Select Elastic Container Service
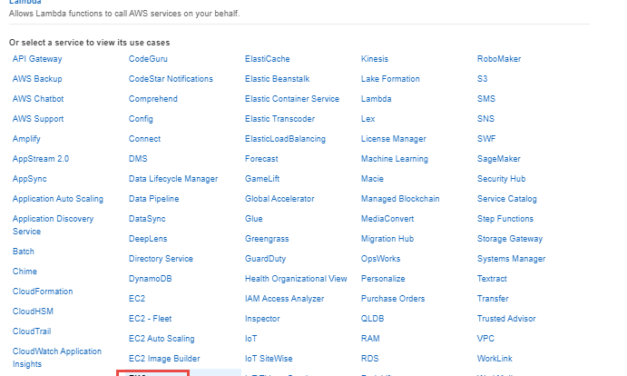 click(292, 99)
